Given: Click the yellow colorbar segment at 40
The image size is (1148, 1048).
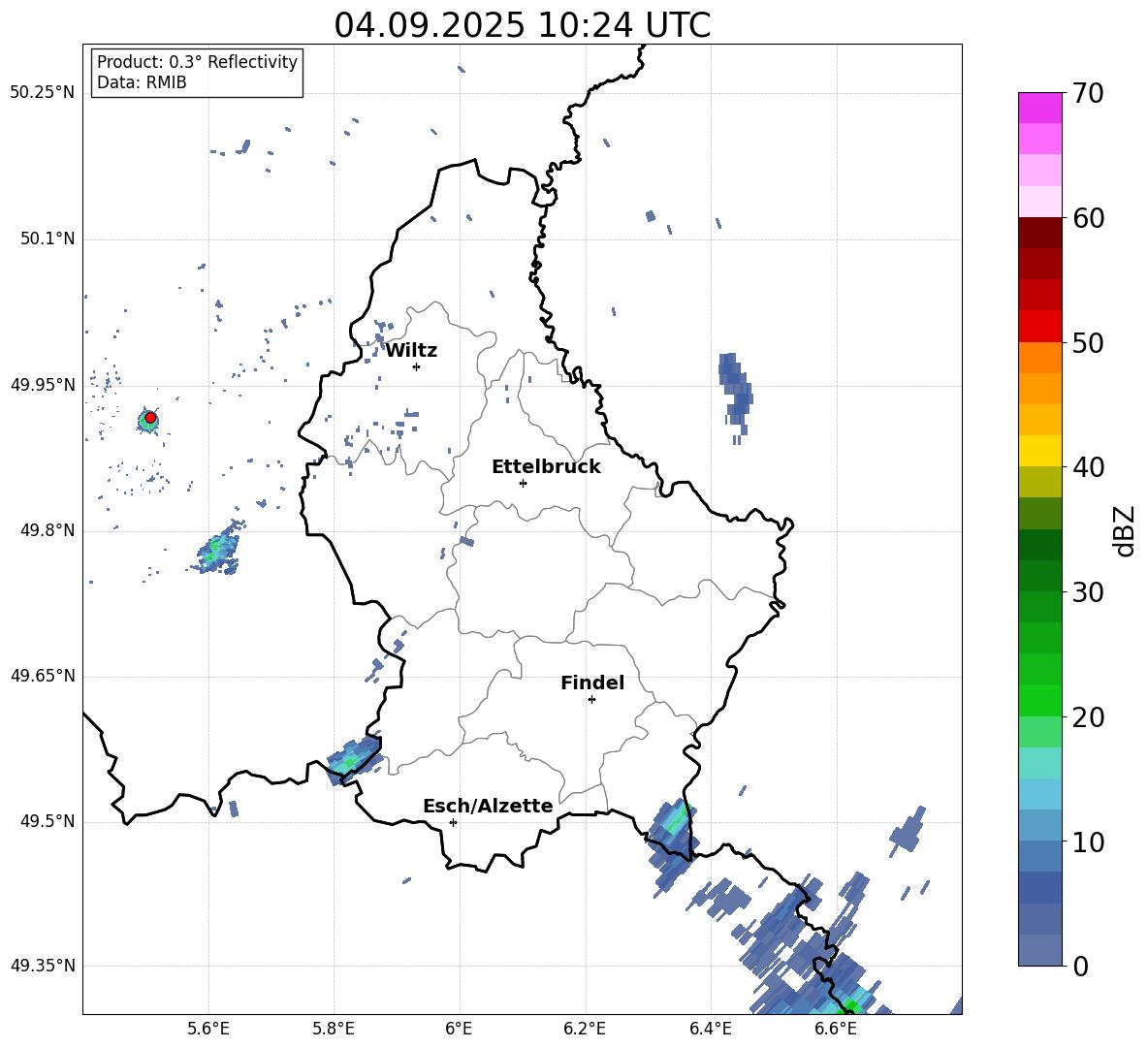Looking at the screenshot, I should coord(1039,451).
